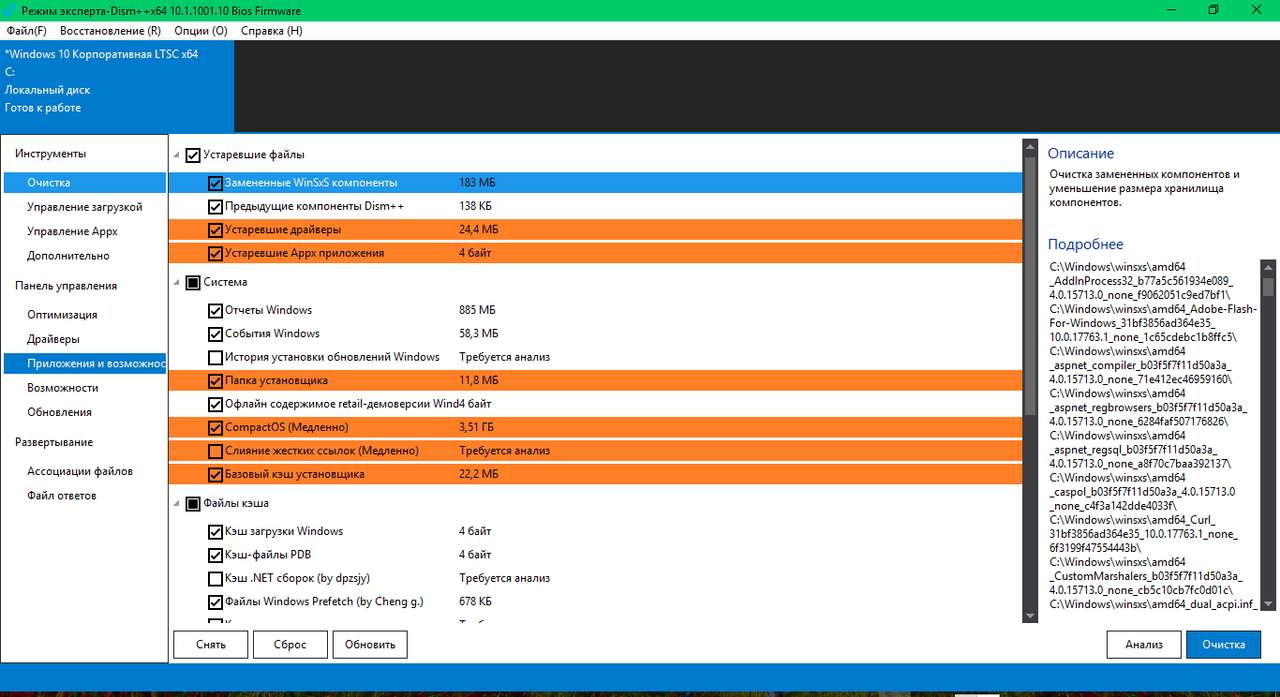
Task: Click the Сброс button
Action: pos(290,645)
